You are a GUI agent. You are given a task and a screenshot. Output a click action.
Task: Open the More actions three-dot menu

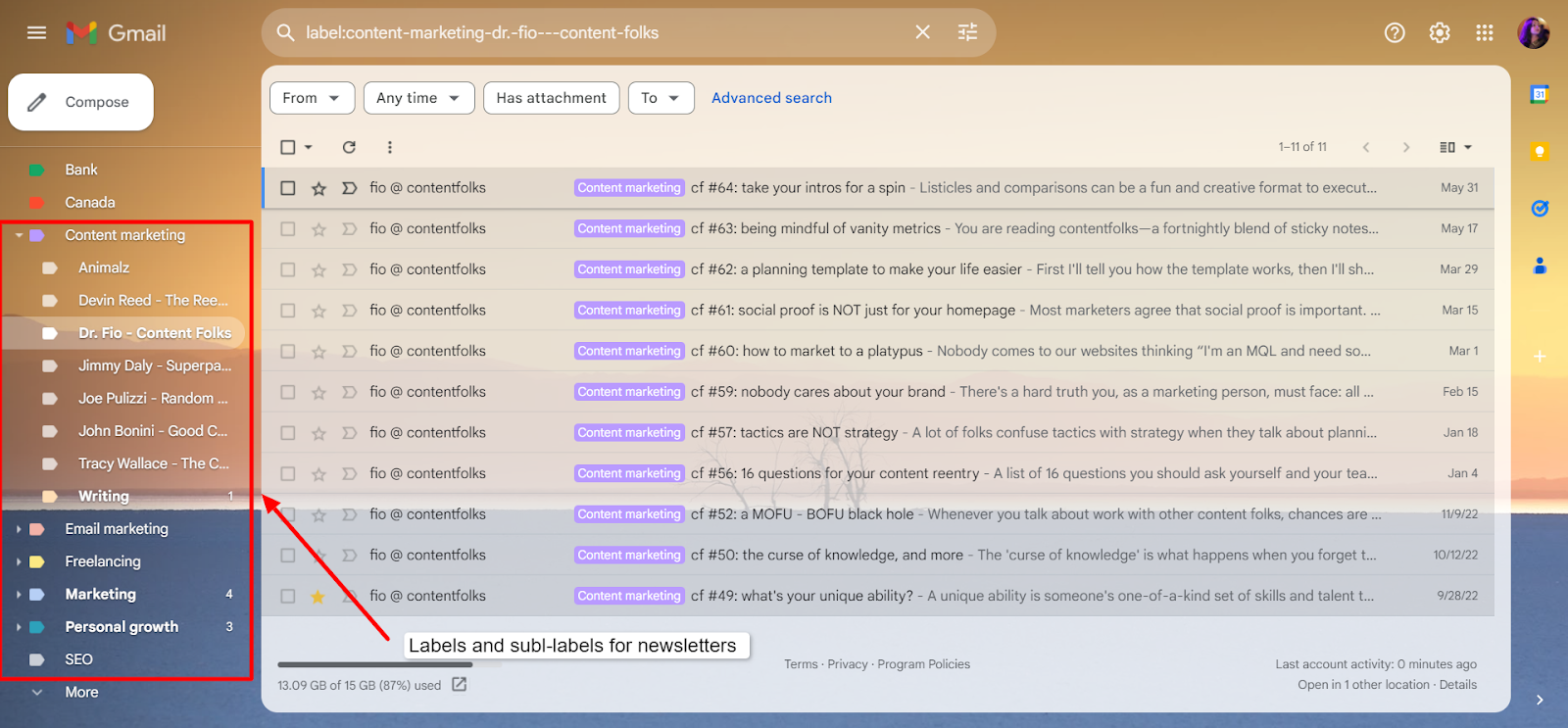[389, 147]
